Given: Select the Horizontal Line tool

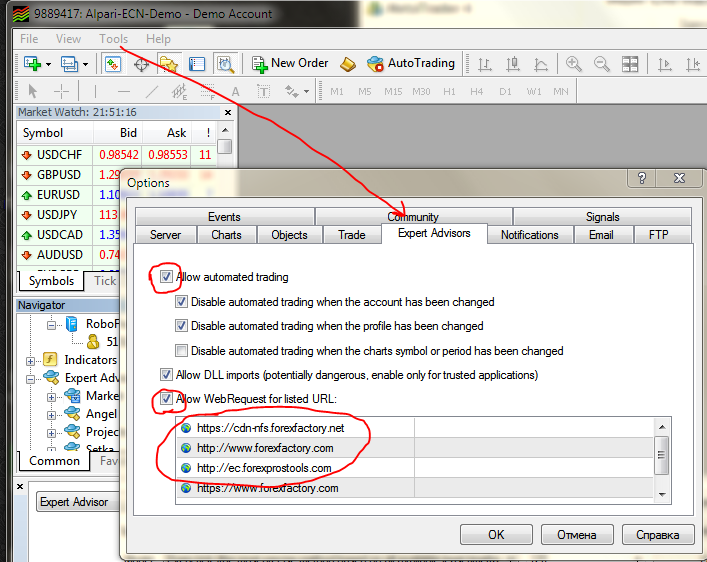Looking at the screenshot, I should pyautogui.click(x=124, y=92).
